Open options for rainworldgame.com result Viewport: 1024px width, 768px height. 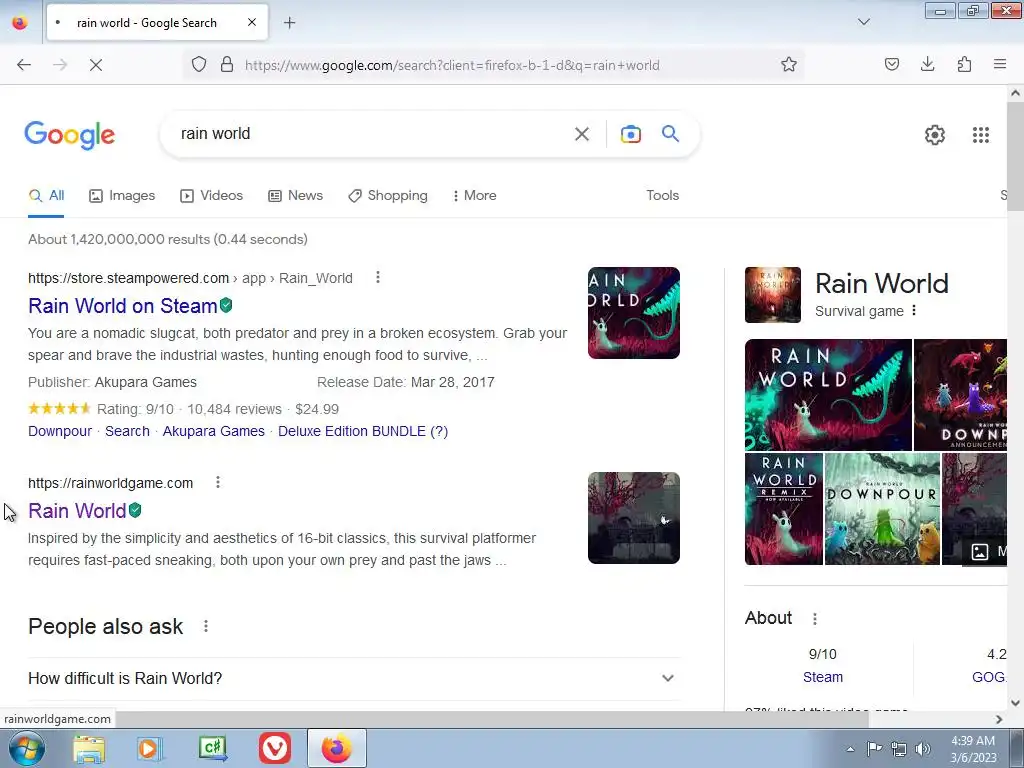coord(217,483)
